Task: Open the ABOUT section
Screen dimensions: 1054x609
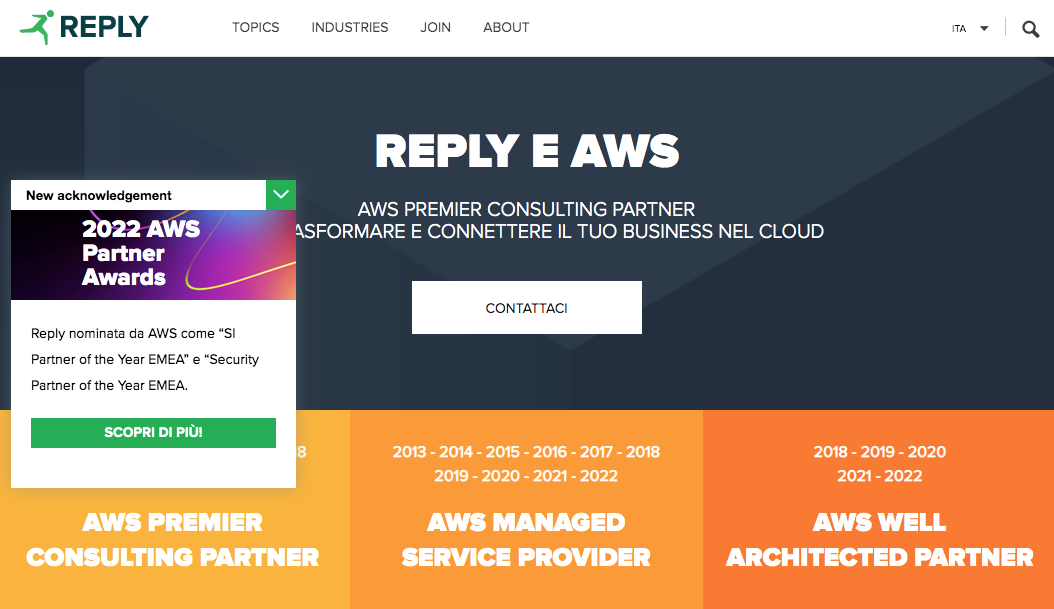Action: coord(506,27)
